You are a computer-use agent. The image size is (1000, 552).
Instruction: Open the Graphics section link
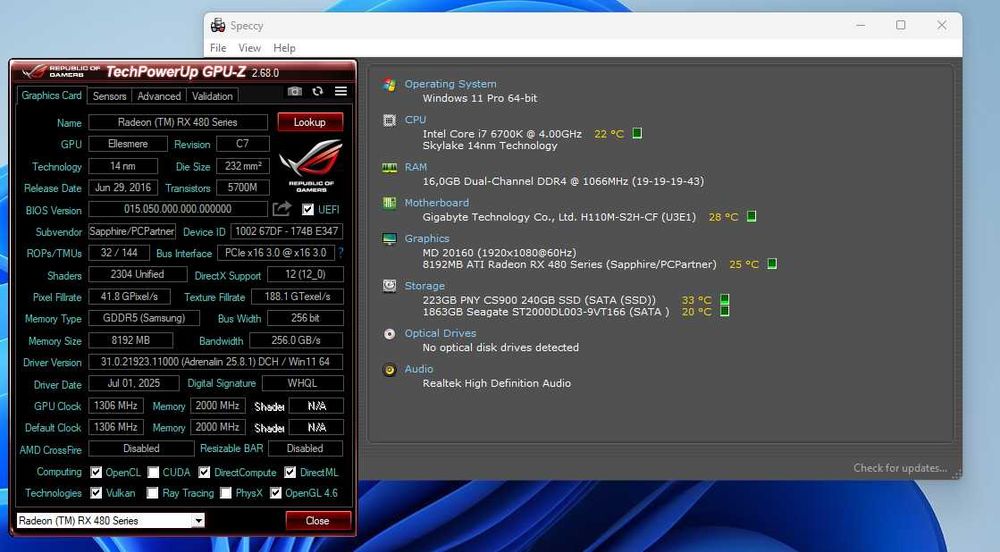(x=427, y=238)
